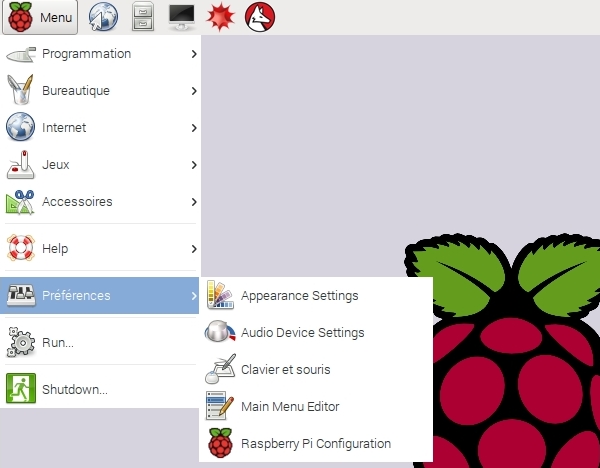Image resolution: width=600 pixels, height=468 pixels.
Task: Click the Internet globe icon in menu
Action: tap(20, 127)
